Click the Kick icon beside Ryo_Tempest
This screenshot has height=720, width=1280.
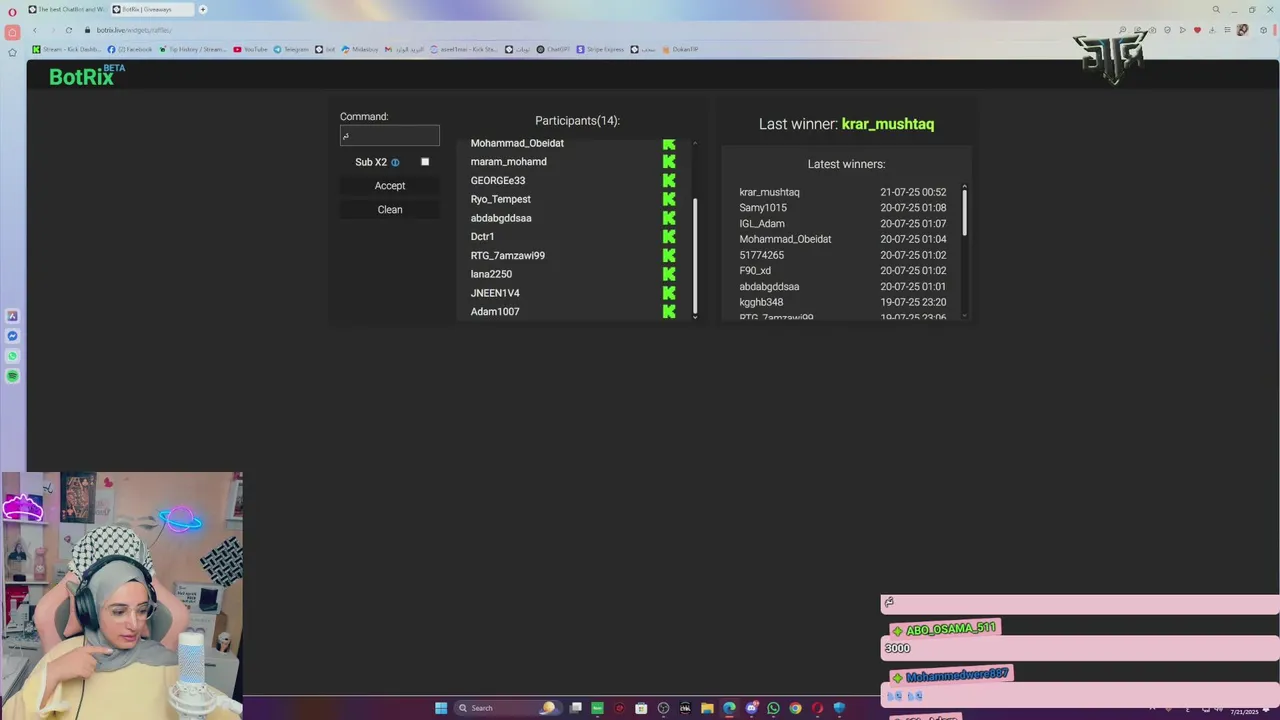pos(669,199)
